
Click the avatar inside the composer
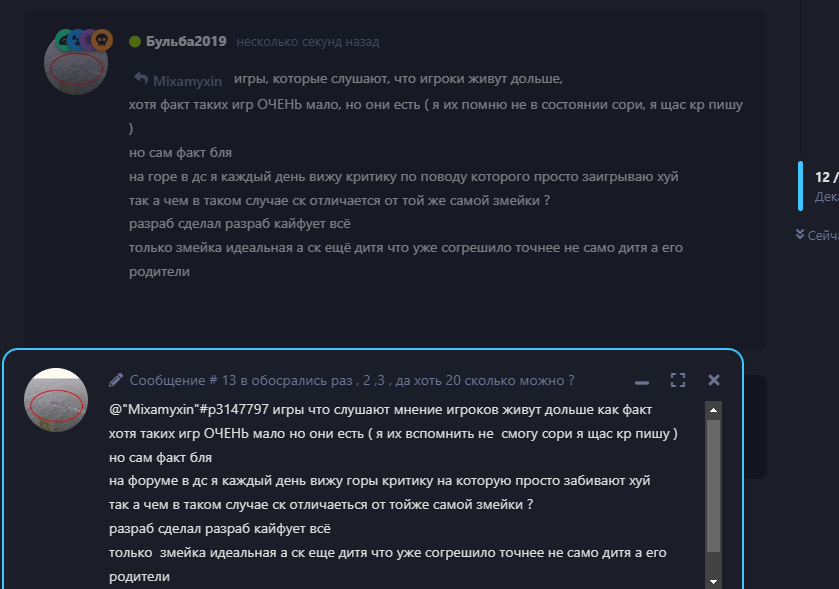tap(56, 400)
